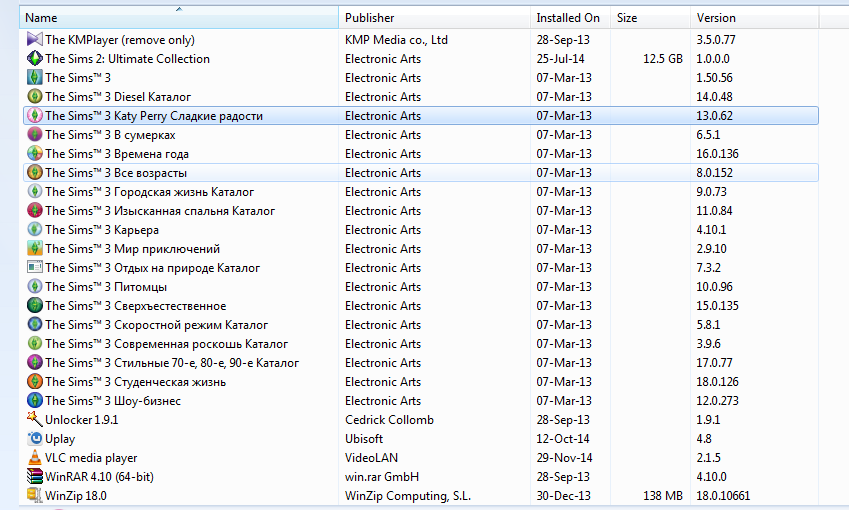Click The Sims 2: Ultimate Collection icon
Screen dimensions: 849x510
[35, 58]
